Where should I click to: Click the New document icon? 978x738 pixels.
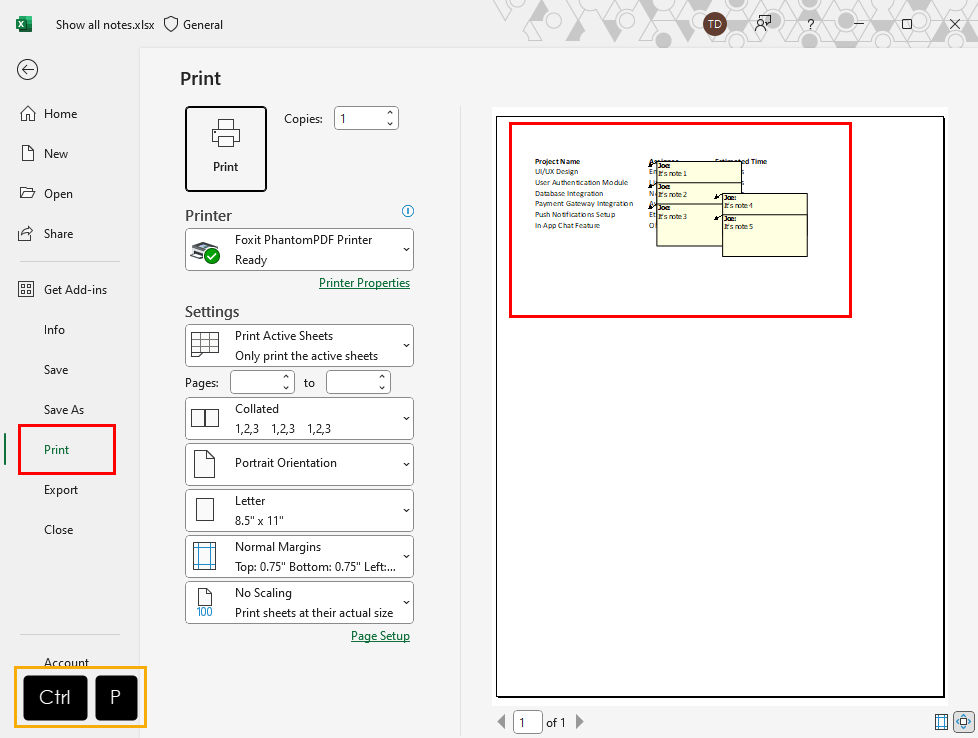[x=27, y=153]
